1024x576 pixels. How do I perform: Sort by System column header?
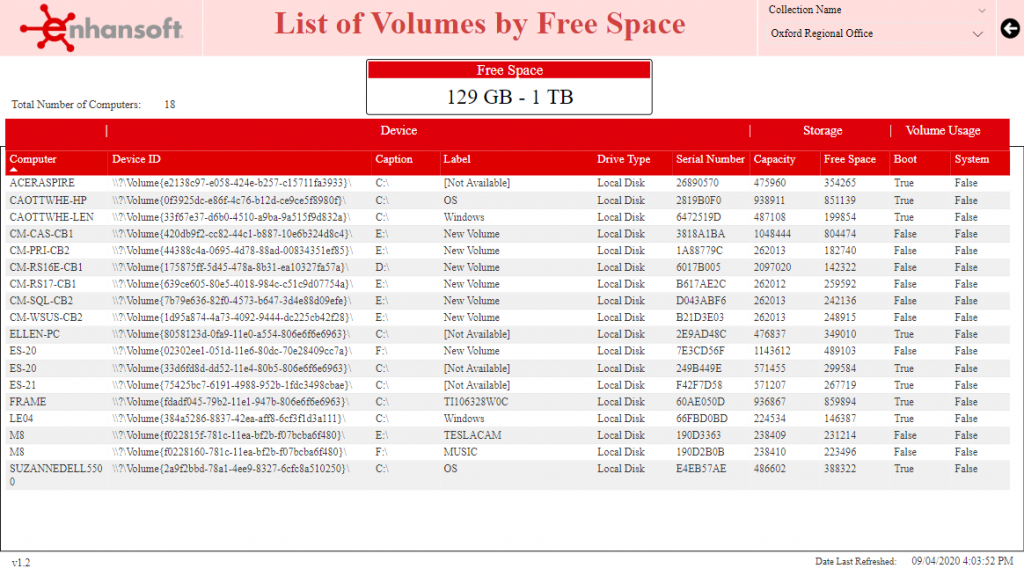click(x=971, y=159)
